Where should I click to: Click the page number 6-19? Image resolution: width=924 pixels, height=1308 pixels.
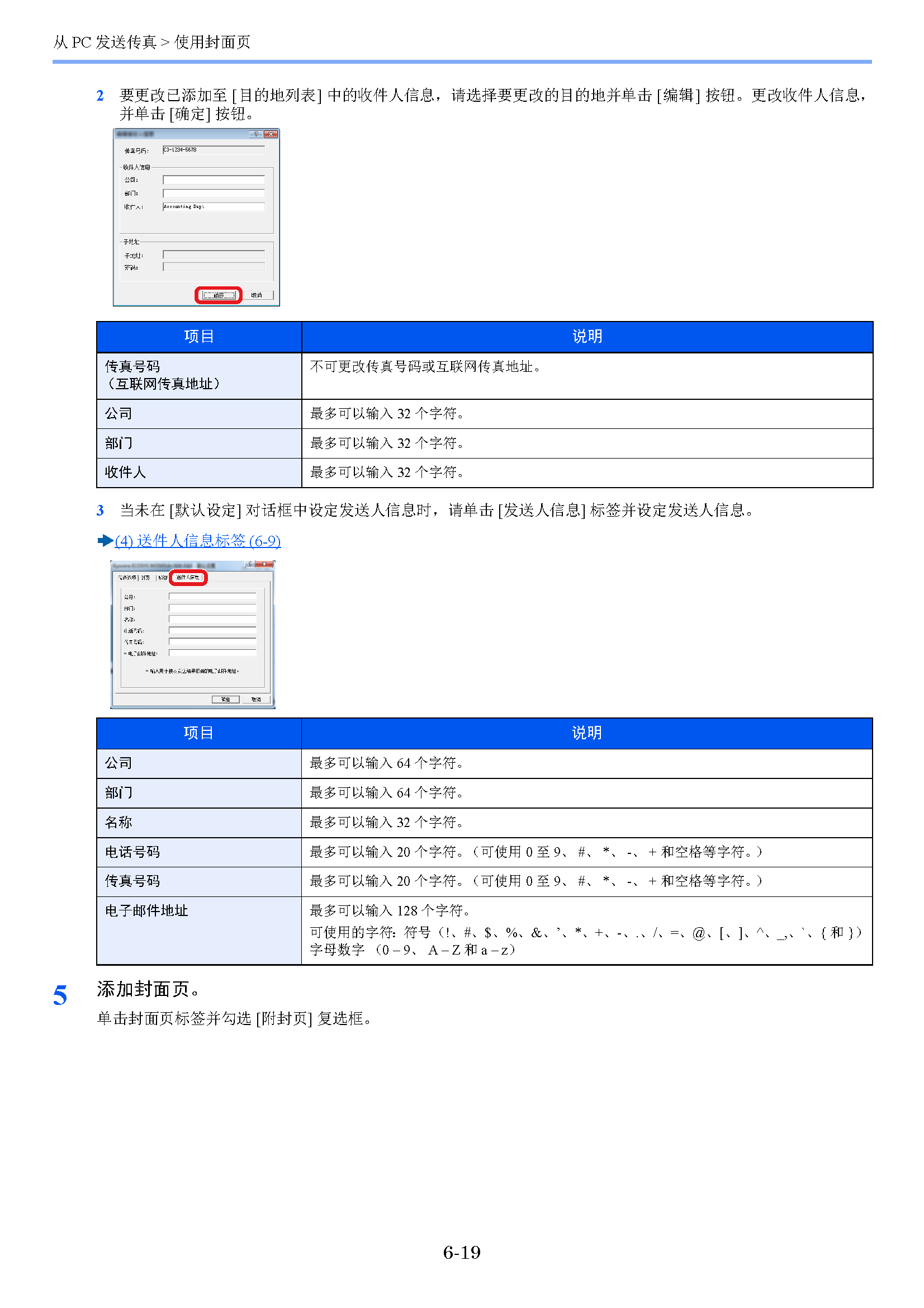[462, 1252]
